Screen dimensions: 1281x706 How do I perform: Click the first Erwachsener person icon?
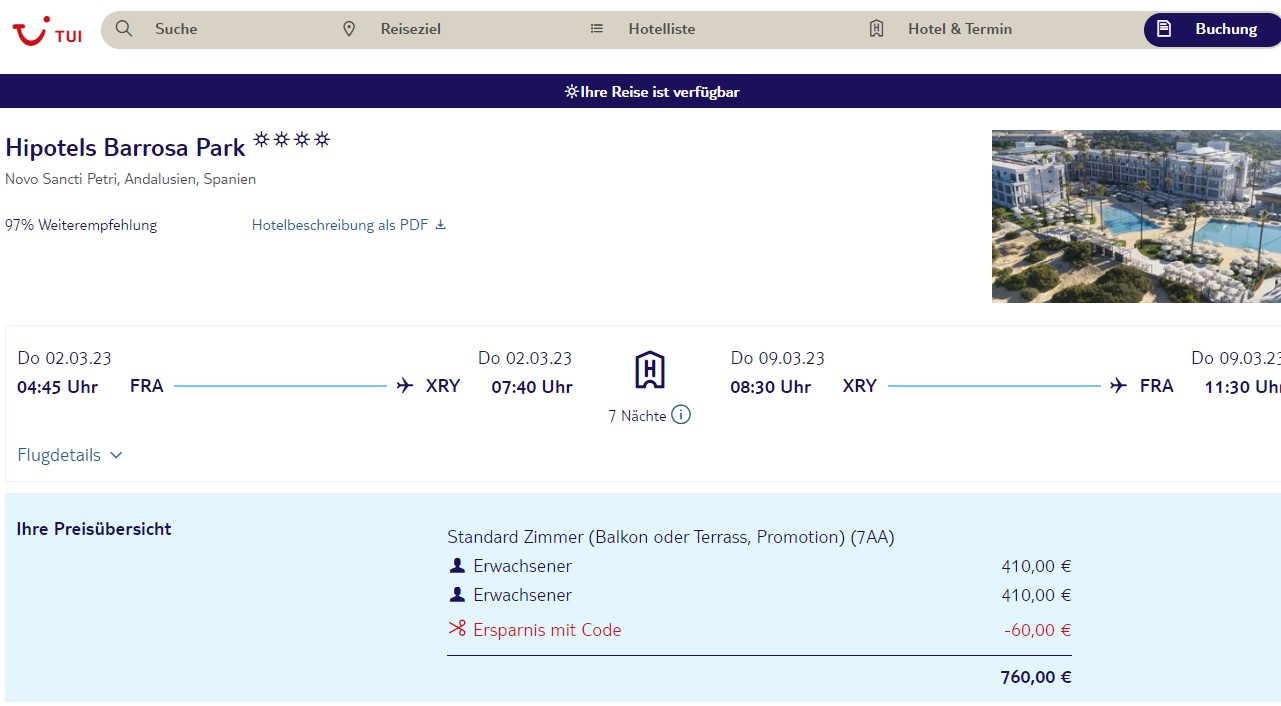point(457,566)
